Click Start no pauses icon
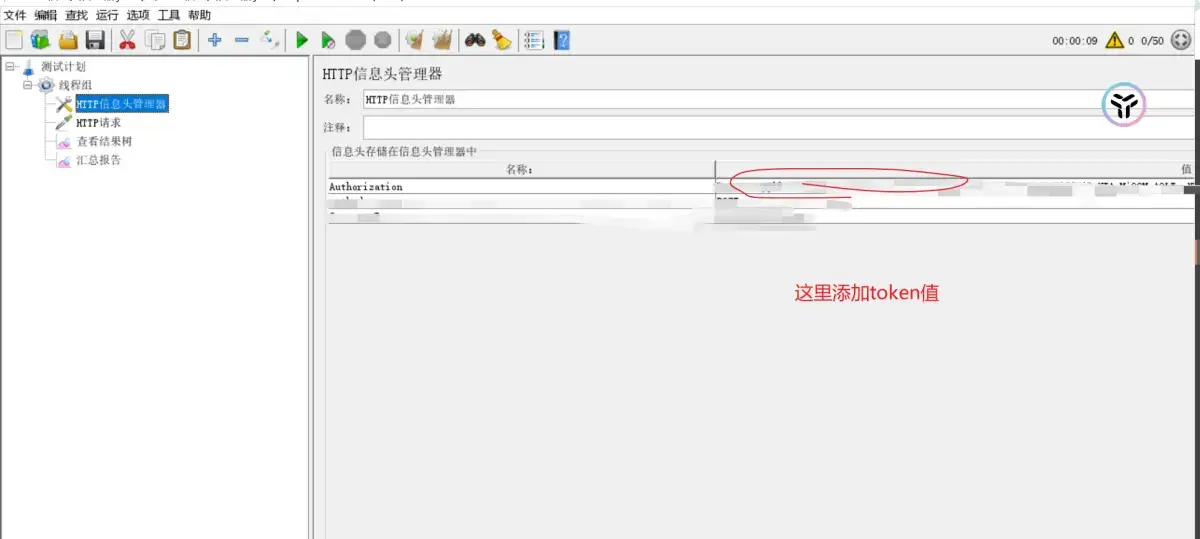This screenshot has height=539, width=1200. pos(328,40)
